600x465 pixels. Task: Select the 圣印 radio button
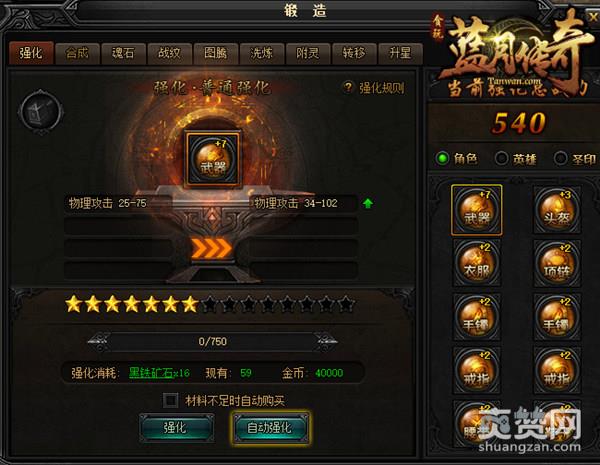point(560,158)
